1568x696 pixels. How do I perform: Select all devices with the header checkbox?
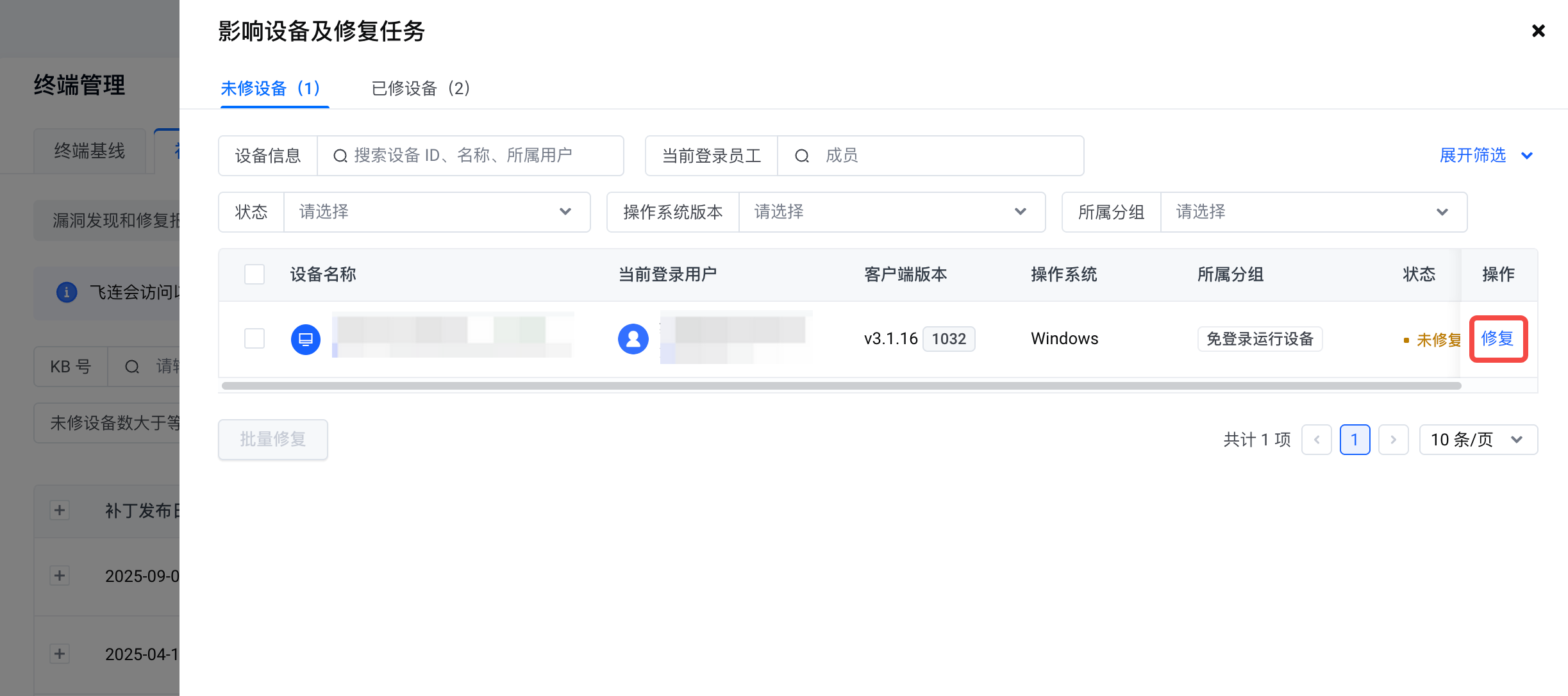254,274
